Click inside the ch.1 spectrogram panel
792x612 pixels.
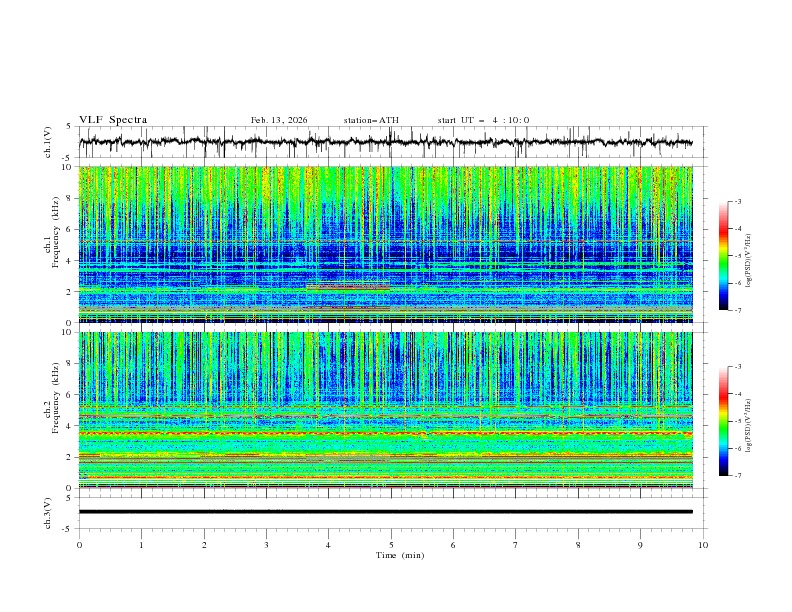click(x=390, y=245)
